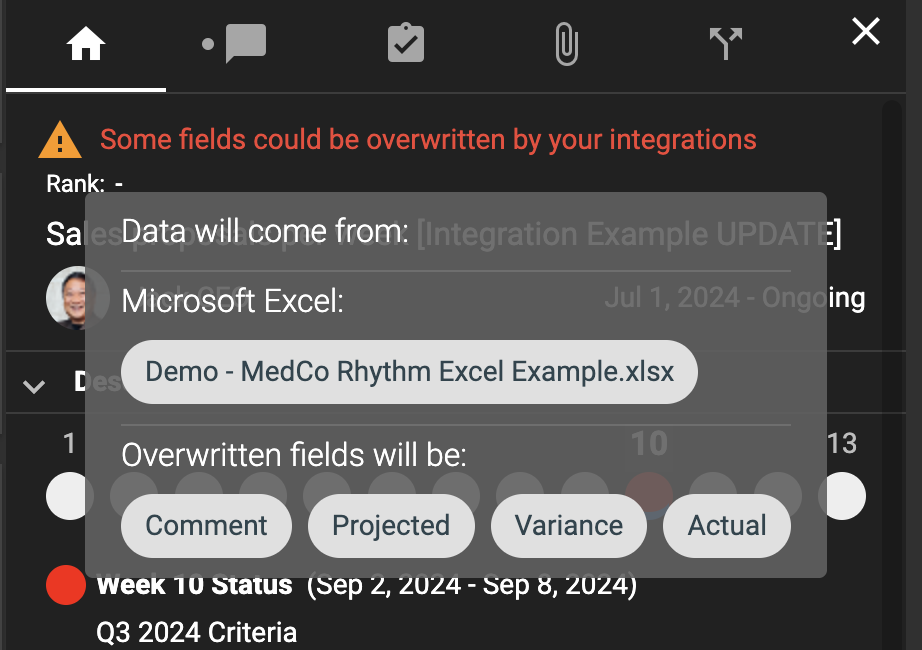922x650 pixels.
Task: Click the dependencies branch icon
Action: click(725, 42)
